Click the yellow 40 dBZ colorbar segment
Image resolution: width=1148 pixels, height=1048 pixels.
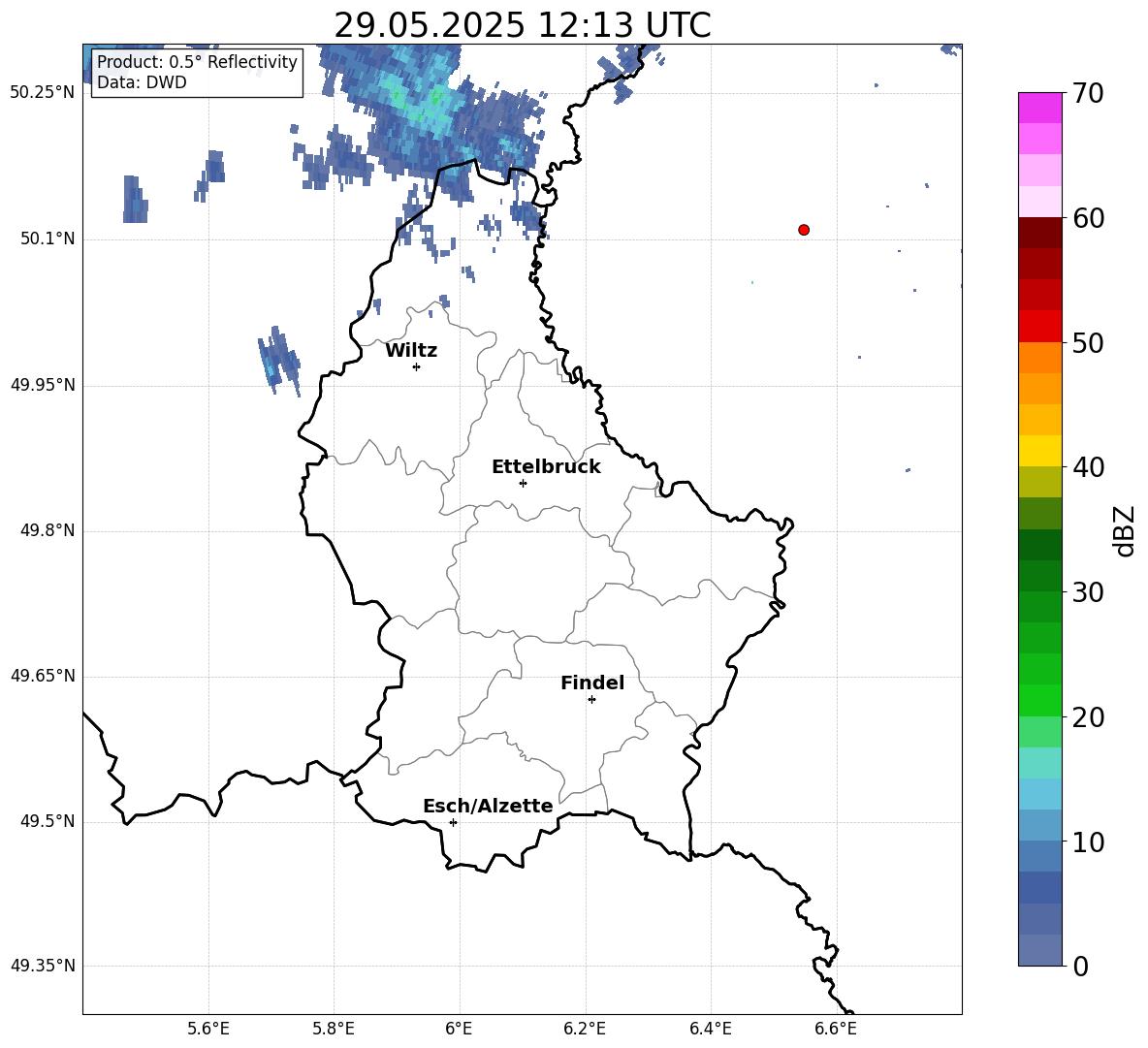1040,451
